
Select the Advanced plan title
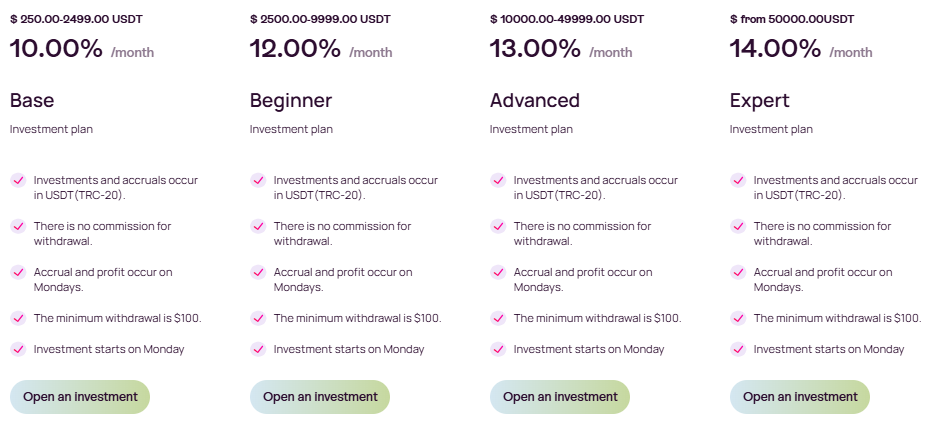pos(535,100)
